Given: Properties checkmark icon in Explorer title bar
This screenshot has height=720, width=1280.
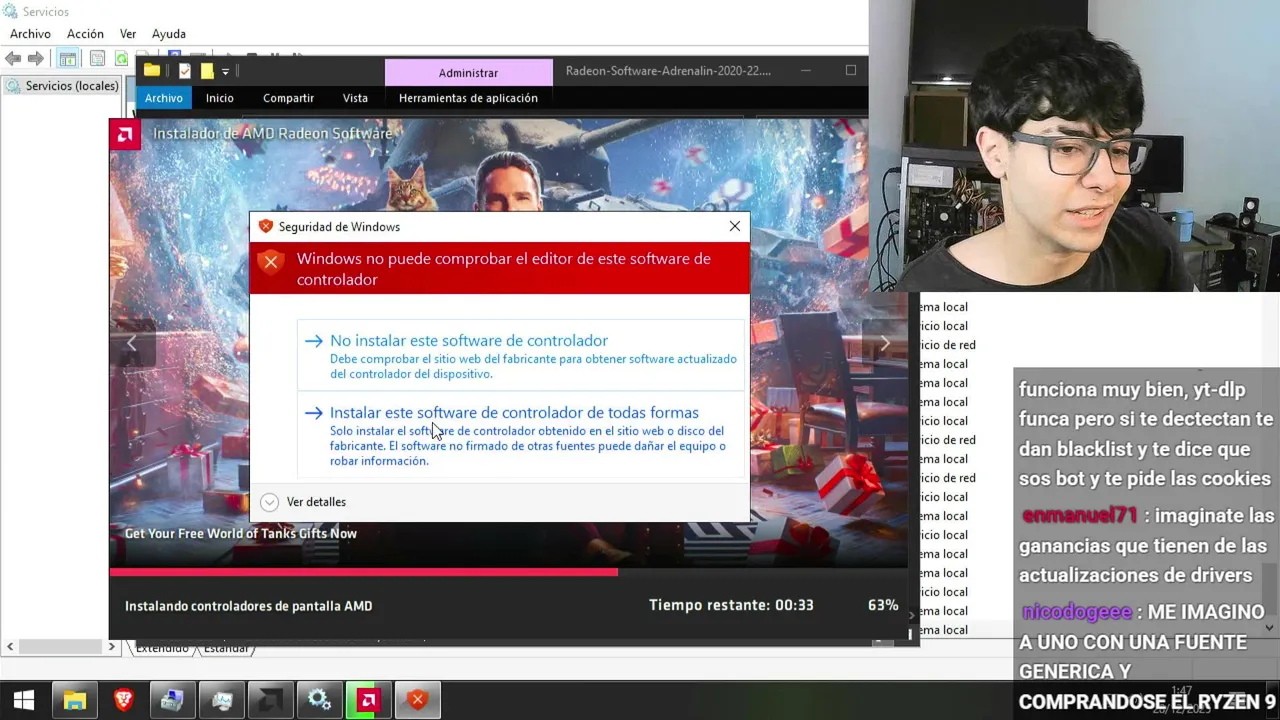Looking at the screenshot, I should point(184,70).
